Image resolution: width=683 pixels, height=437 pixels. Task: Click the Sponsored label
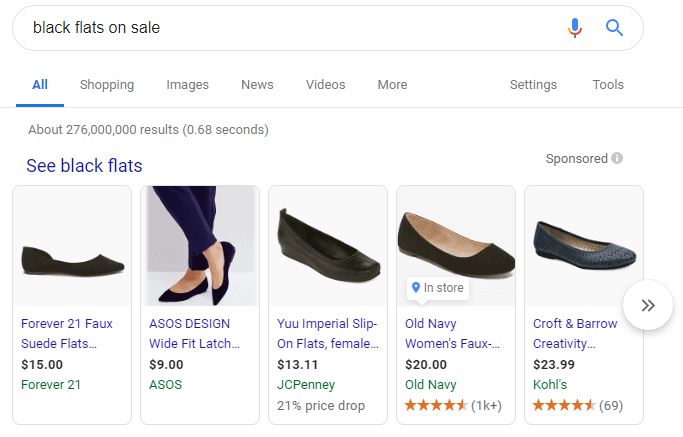tap(576, 158)
